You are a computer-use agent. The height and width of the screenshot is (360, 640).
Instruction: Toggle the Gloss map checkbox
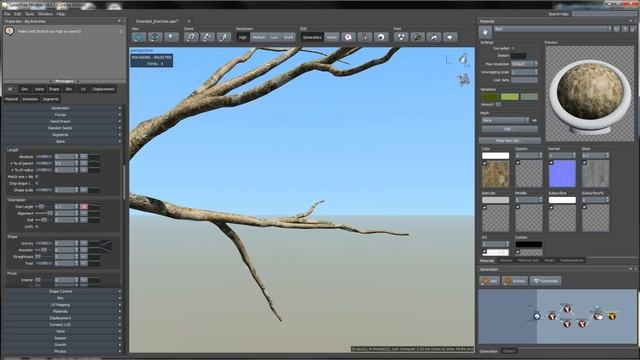click(x=585, y=163)
